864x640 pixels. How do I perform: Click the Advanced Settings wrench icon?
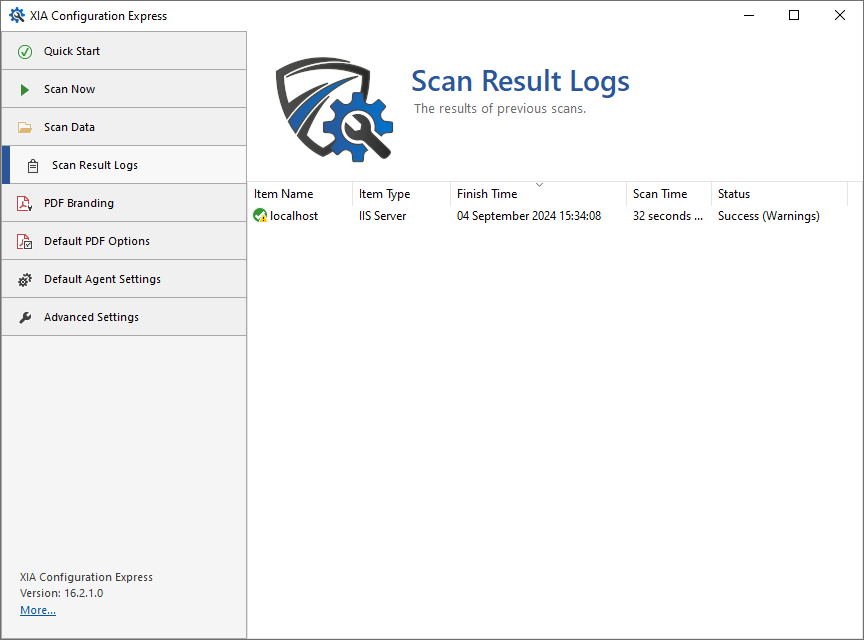25,318
